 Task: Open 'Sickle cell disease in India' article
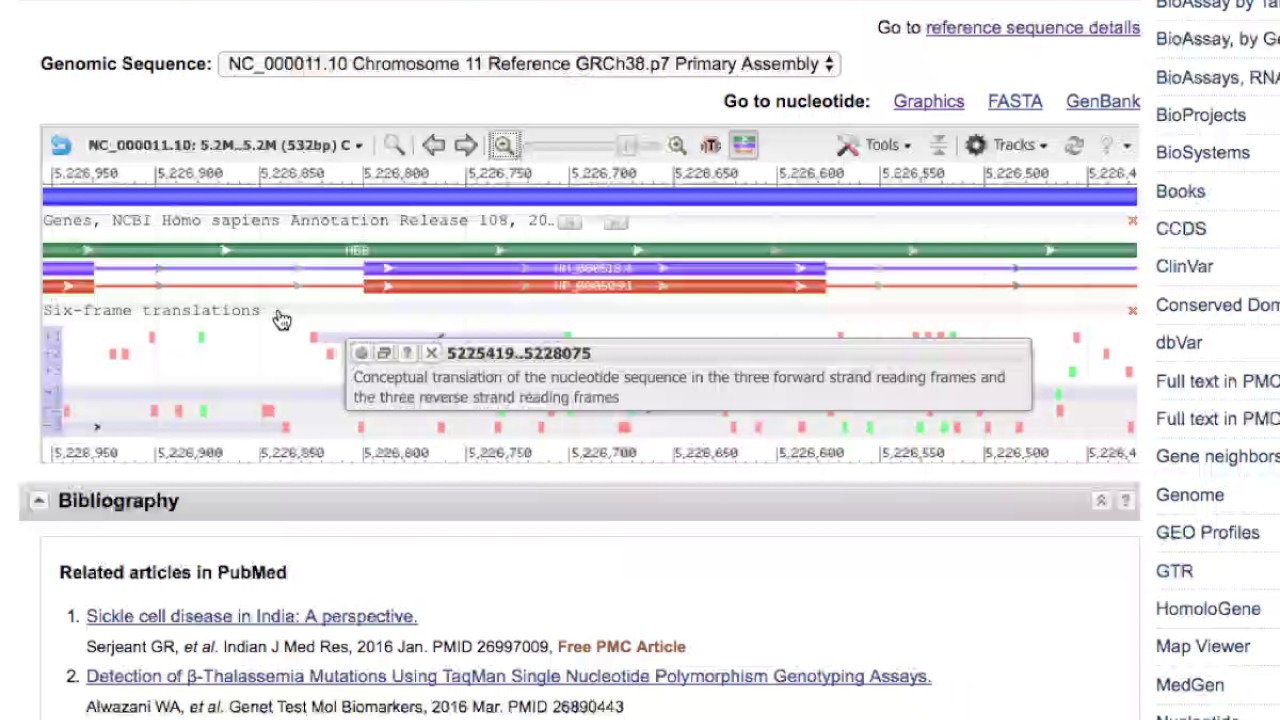pos(251,616)
